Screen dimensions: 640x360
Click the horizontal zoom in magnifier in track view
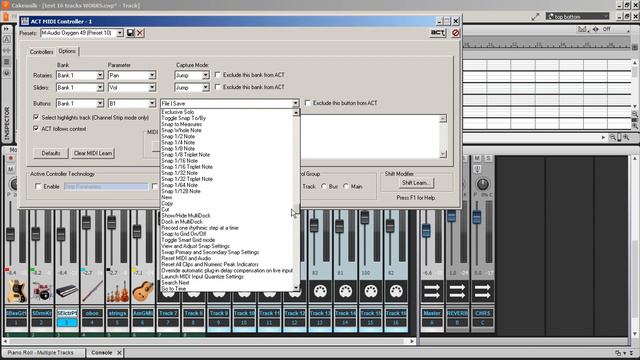pyautogui.click(x=626, y=138)
